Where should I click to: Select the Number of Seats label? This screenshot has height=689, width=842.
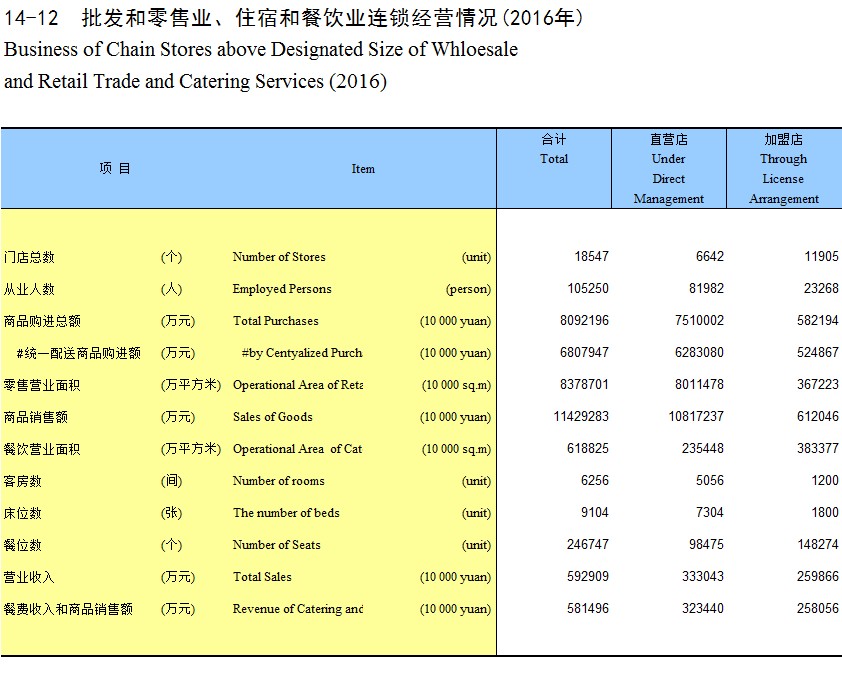pos(277,545)
